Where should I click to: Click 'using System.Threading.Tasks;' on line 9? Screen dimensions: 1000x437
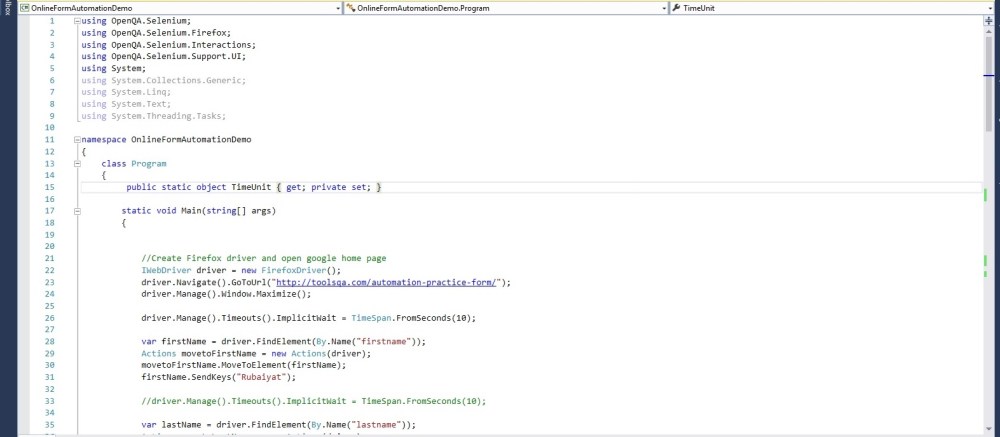[x=154, y=116]
